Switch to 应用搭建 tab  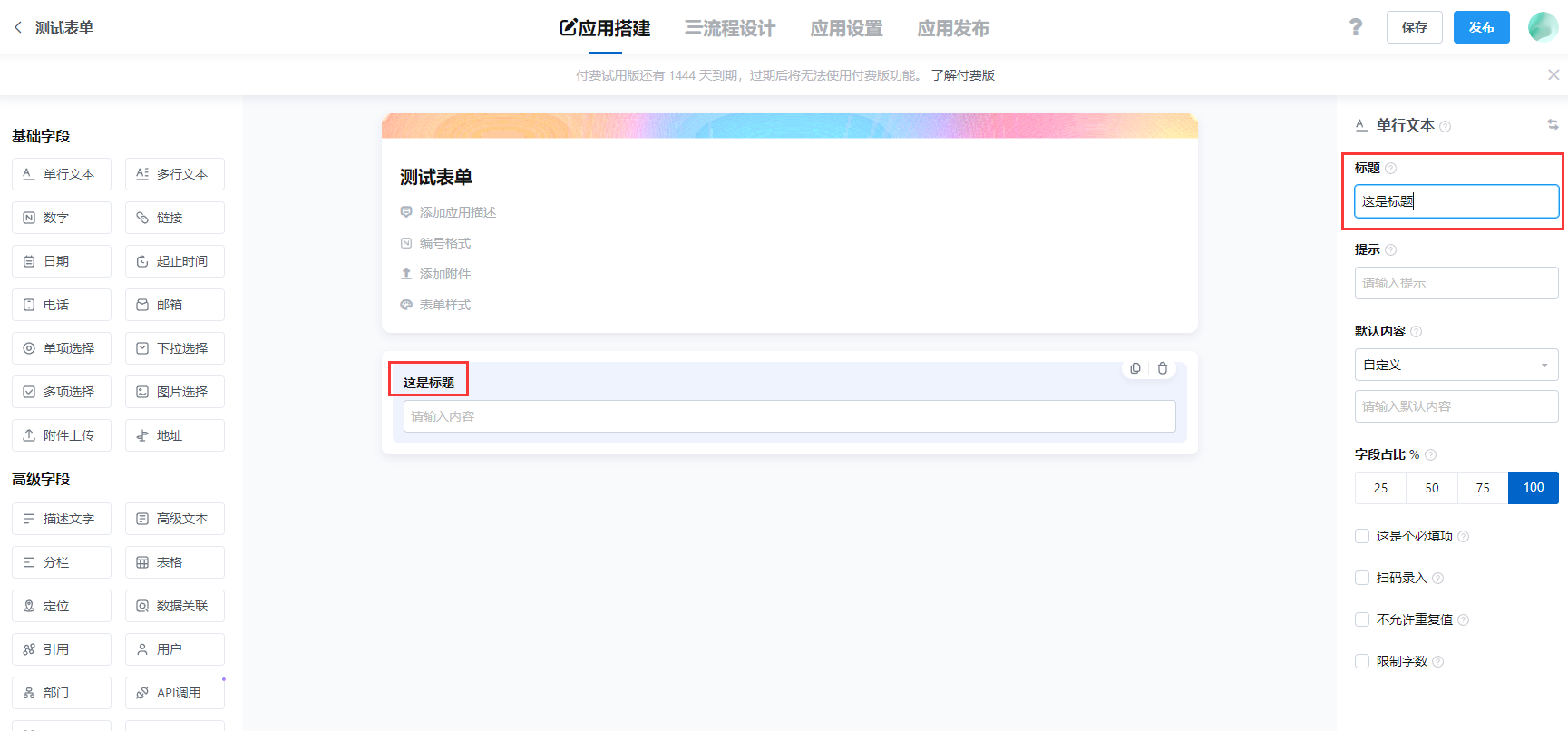click(x=605, y=28)
